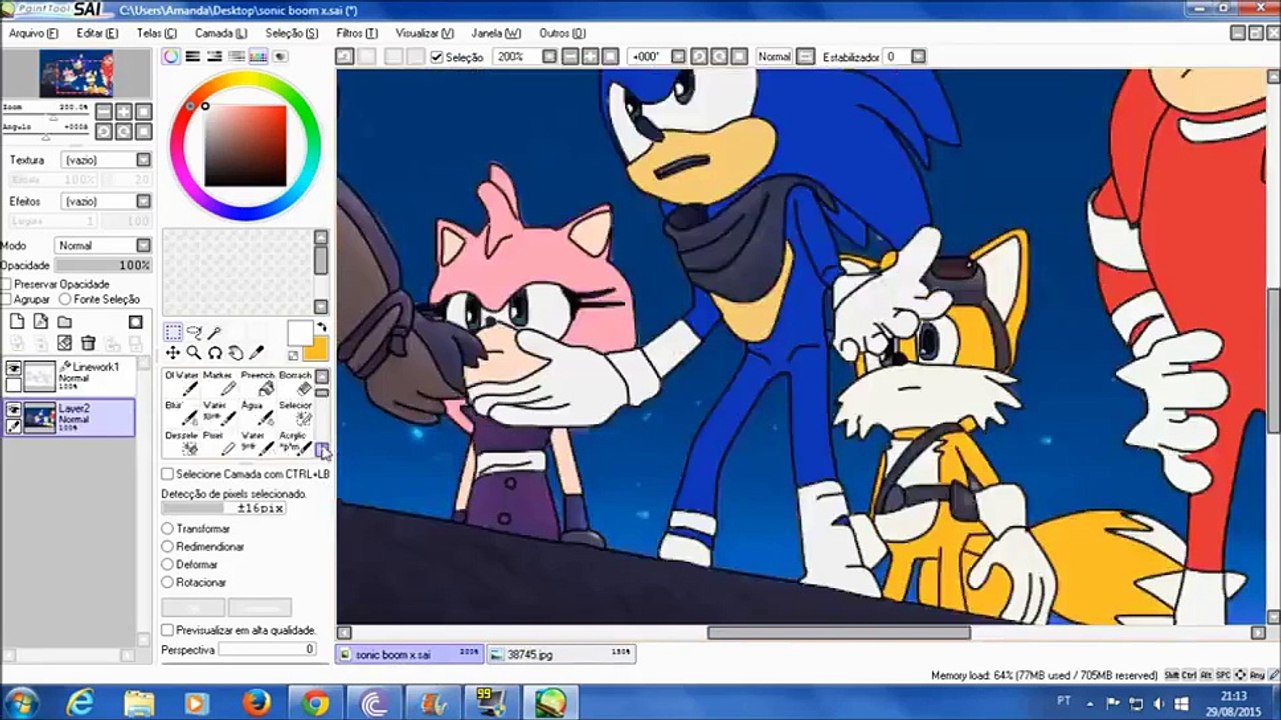
Task: Zoom out using navigator minus button
Action: [x=106, y=112]
